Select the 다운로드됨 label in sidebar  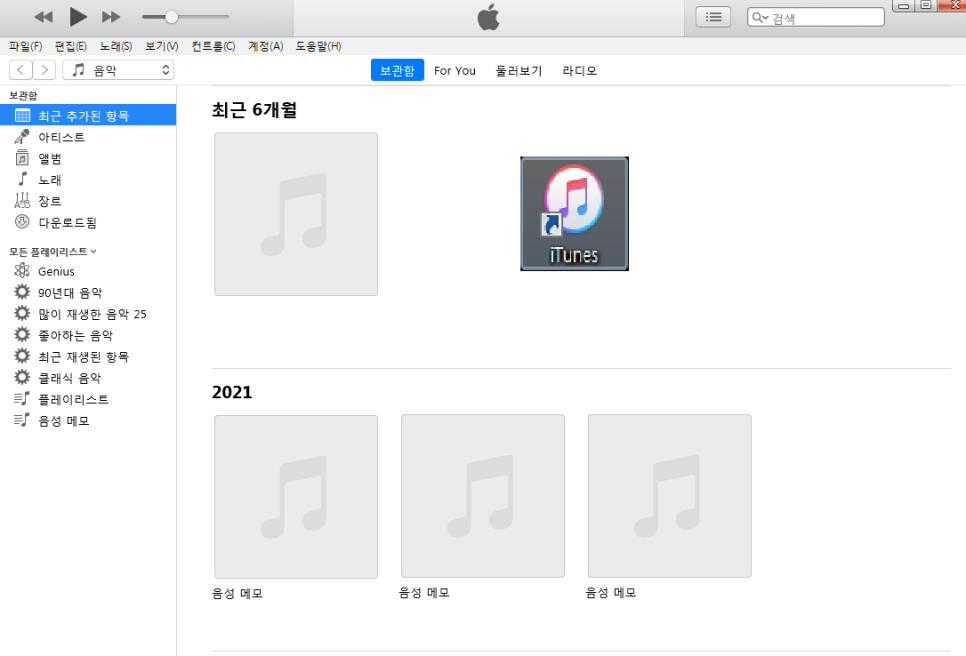tap(68, 222)
